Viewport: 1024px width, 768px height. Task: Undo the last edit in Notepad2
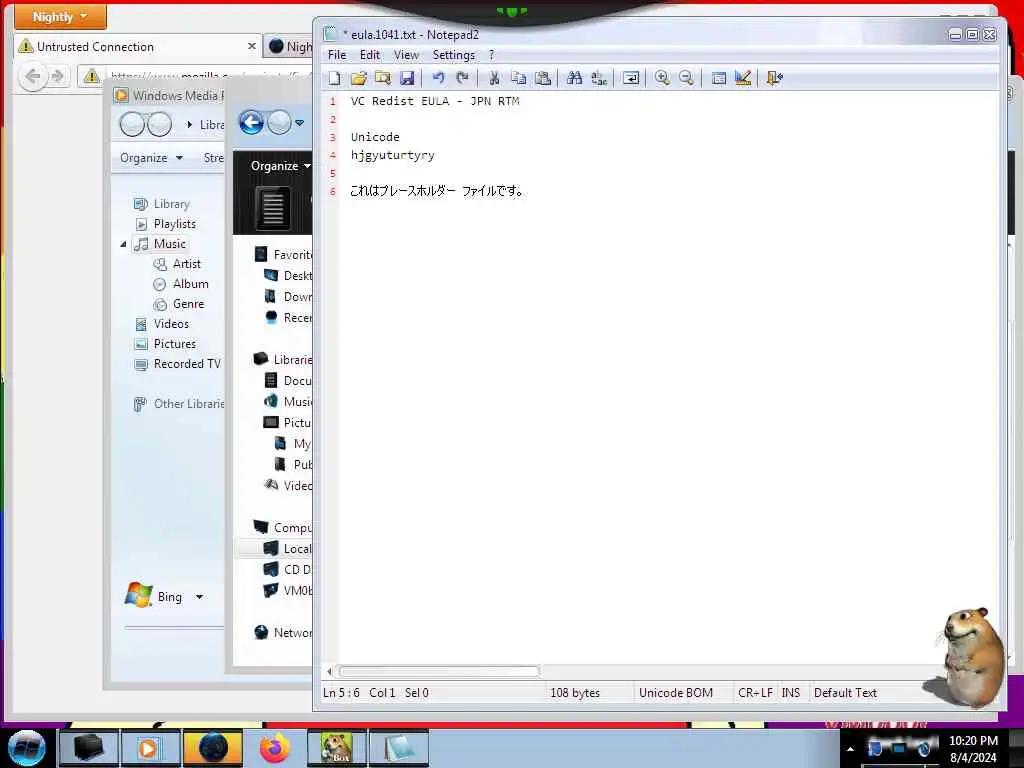pyautogui.click(x=438, y=78)
